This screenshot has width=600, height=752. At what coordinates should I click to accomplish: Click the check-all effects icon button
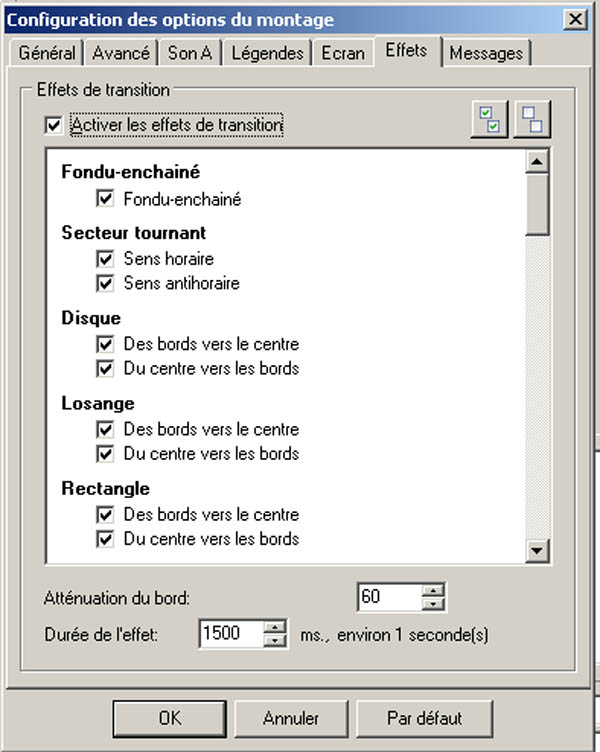pos(489,119)
